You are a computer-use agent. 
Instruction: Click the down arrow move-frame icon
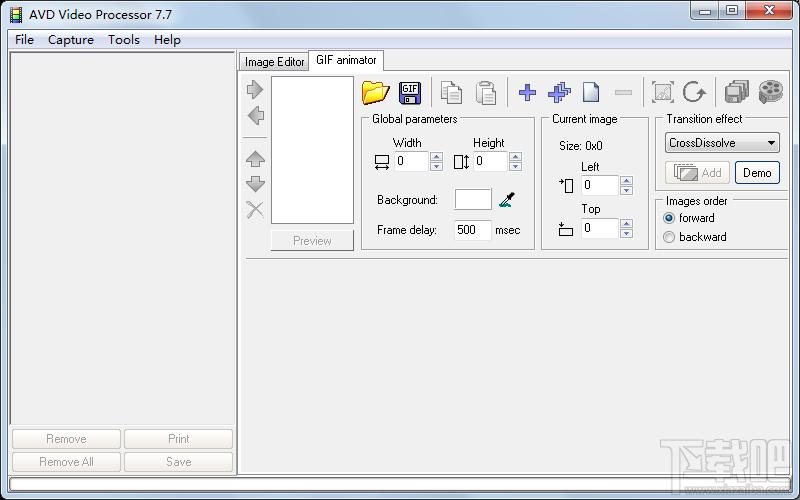(x=255, y=184)
